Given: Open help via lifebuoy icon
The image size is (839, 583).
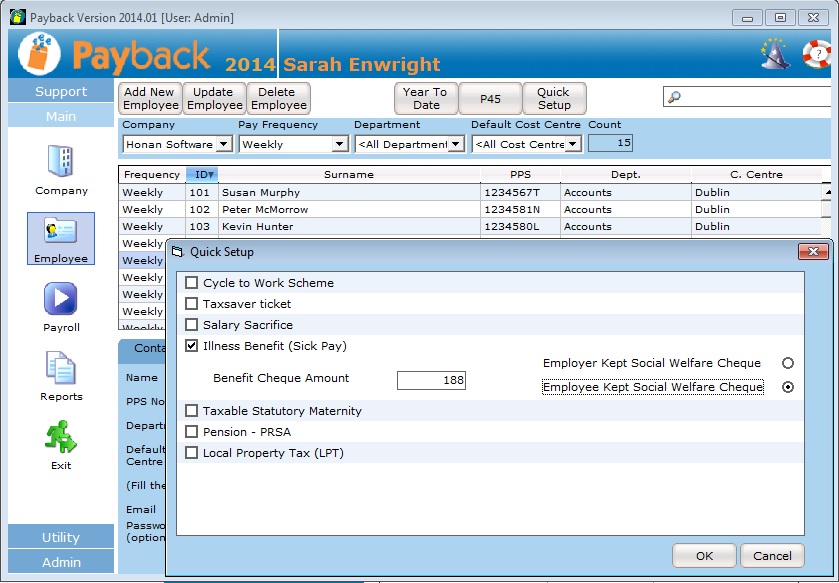Looking at the screenshot, I should [x=816, y=53].
